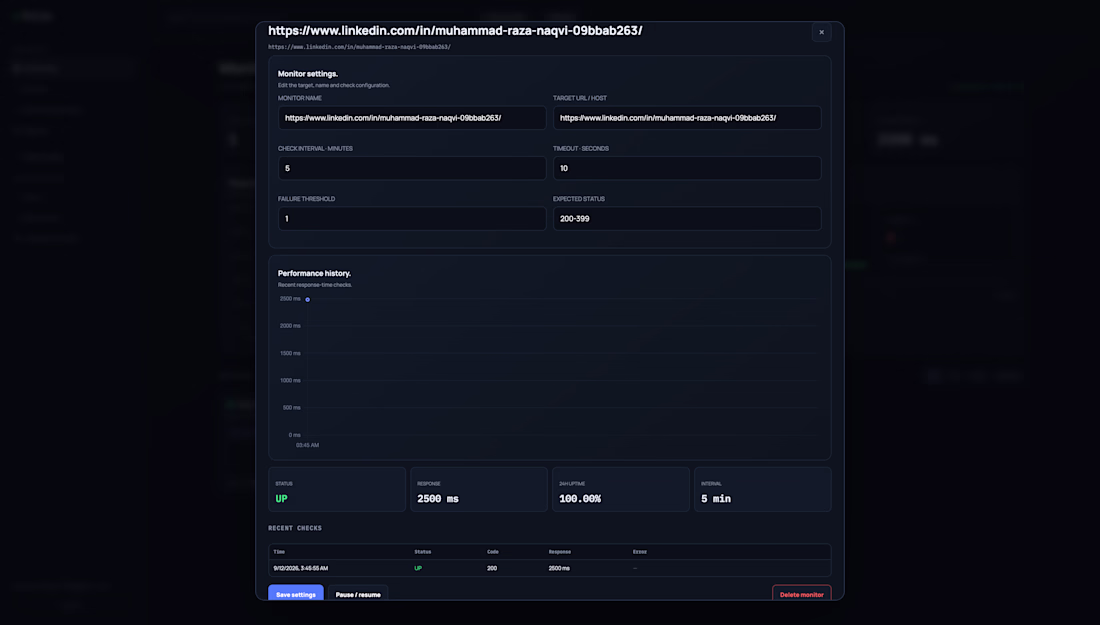Click the Delete monitor button
The width and height of the screenshot is (1100, 625).
[x=801, y=594]
